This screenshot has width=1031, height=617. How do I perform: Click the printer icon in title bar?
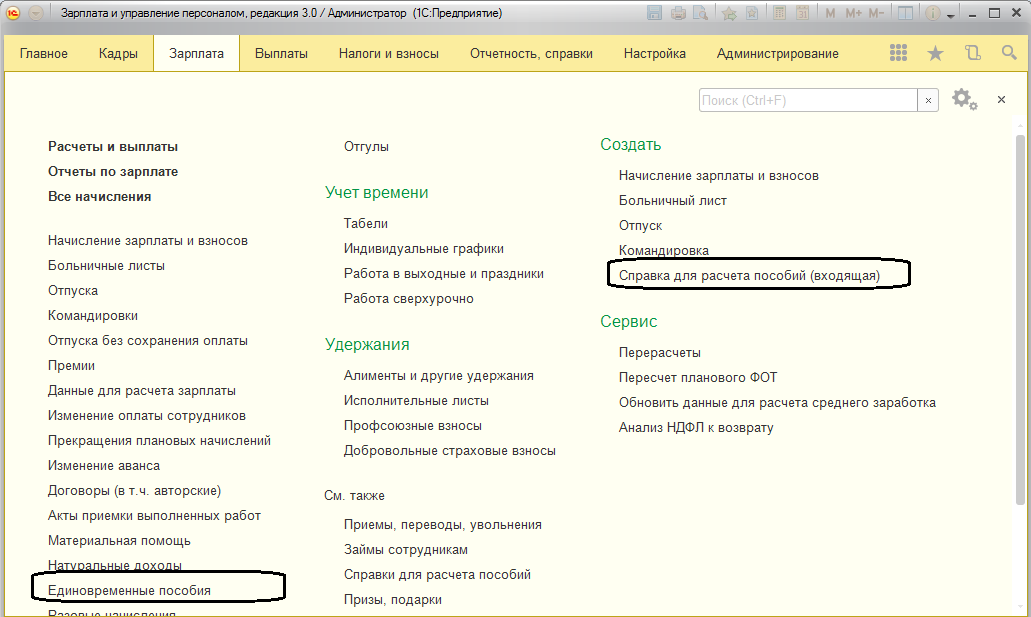[679, 13]
